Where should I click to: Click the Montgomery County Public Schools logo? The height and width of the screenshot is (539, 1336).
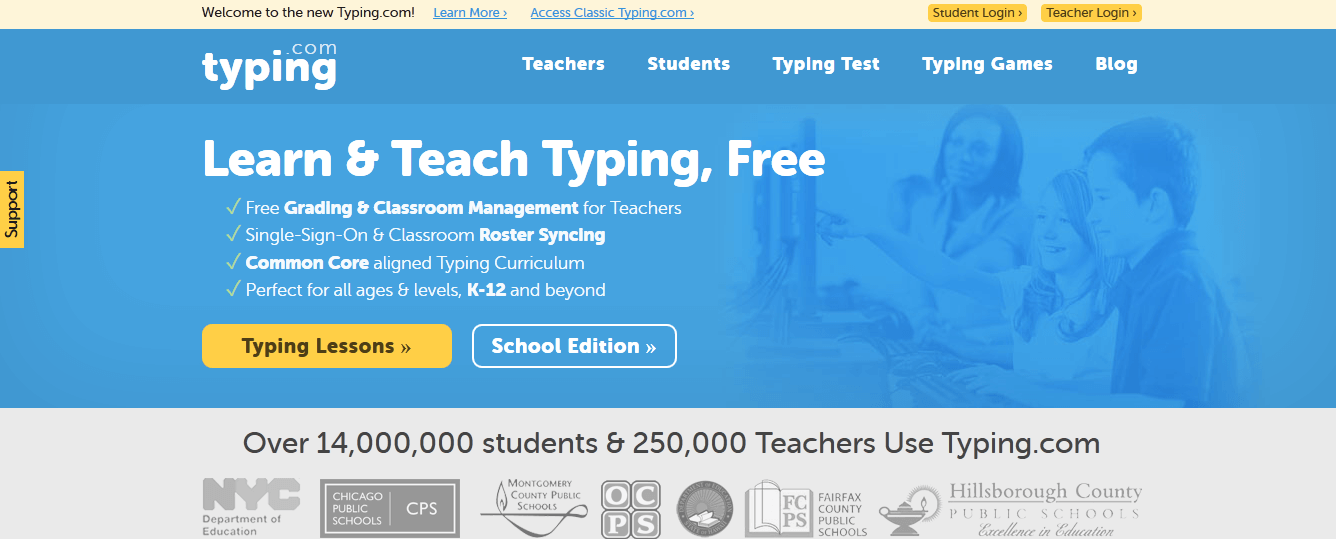[534, 507]
